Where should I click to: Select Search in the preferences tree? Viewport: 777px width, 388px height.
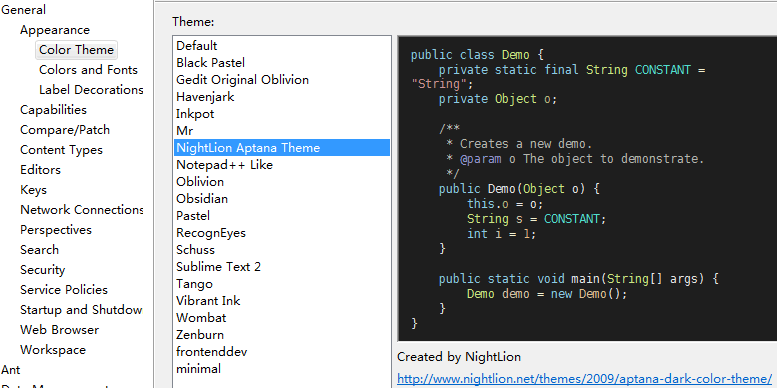coord(39,250)
